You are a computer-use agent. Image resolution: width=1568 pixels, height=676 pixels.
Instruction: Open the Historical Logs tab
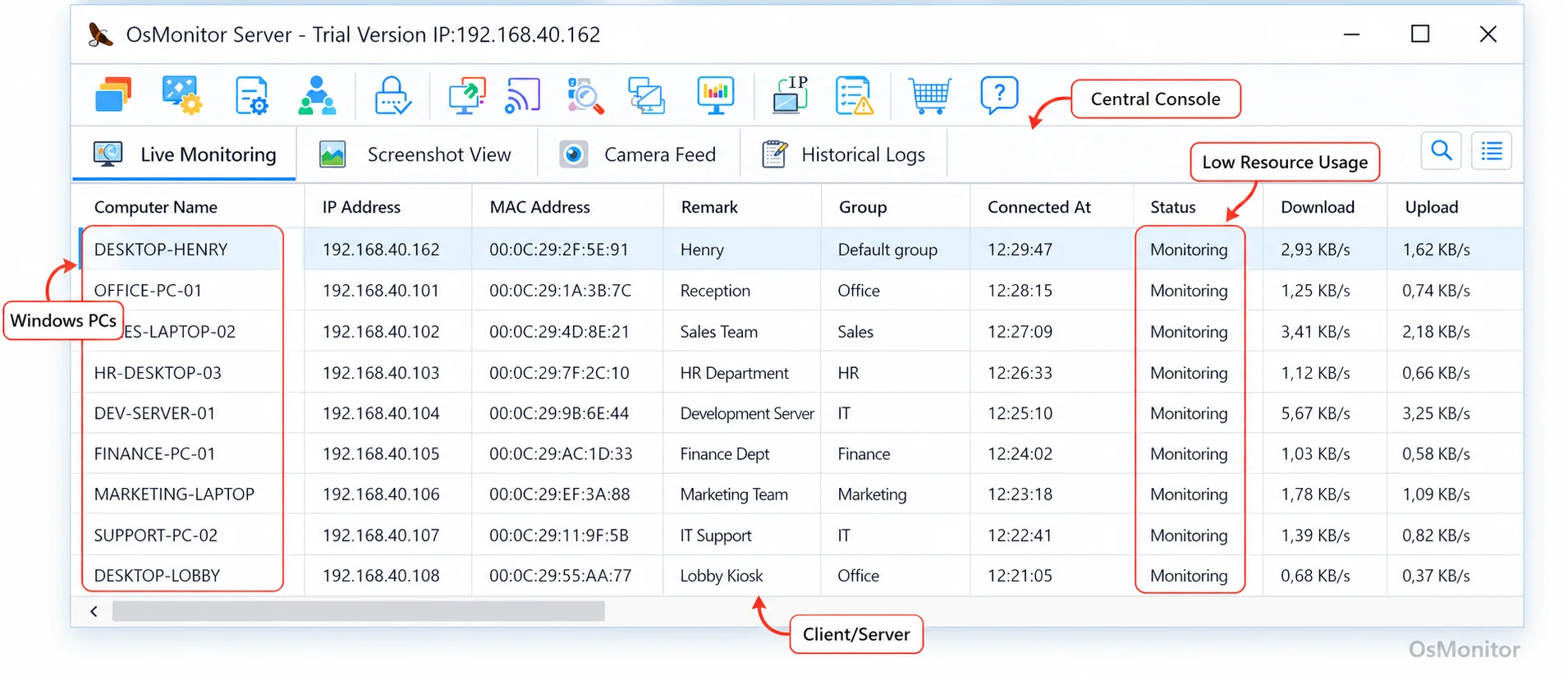(843, 154)
